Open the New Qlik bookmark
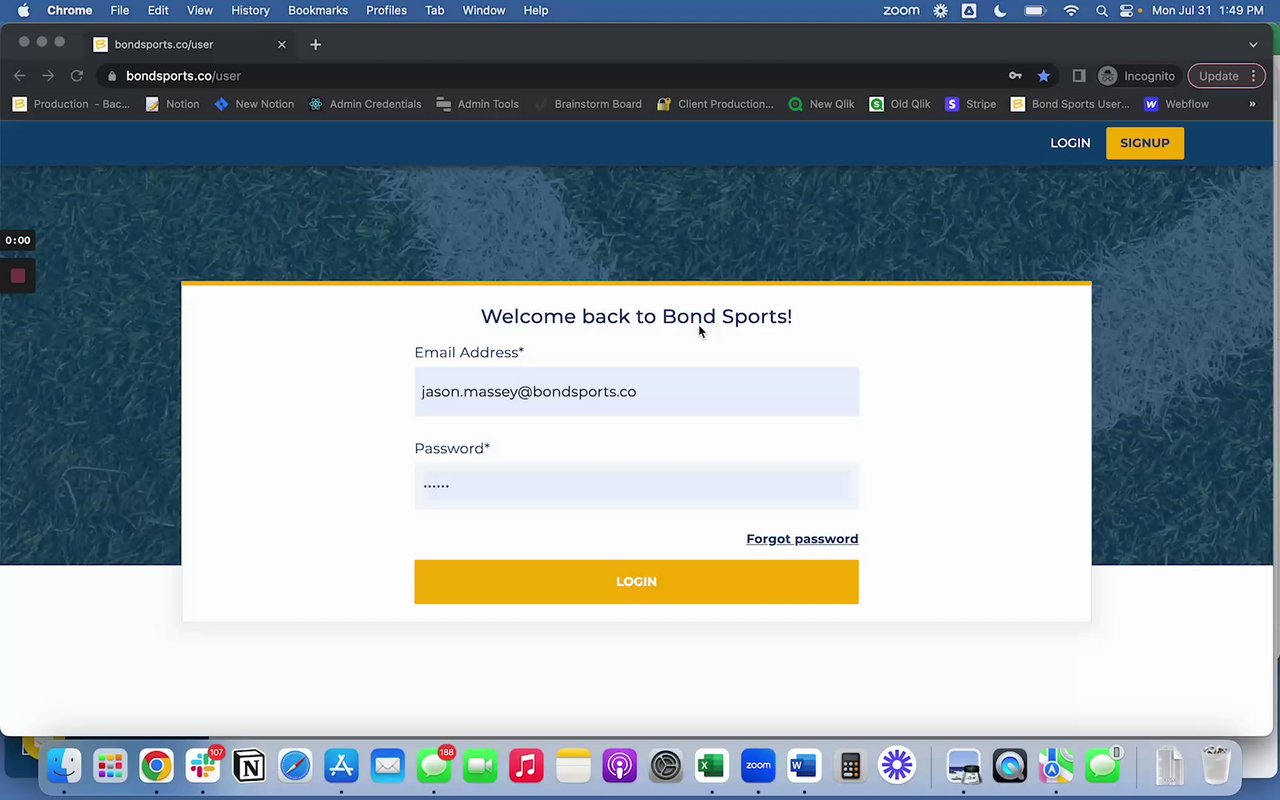This screenshot has height=800, width=1280. pyautogui.click(x=821, y=104)
